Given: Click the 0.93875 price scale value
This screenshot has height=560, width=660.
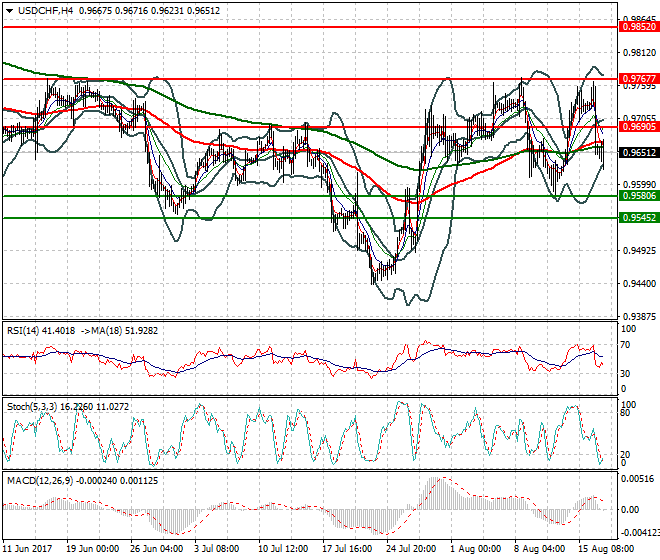Looking at the screenshot, I should point(639,317).
